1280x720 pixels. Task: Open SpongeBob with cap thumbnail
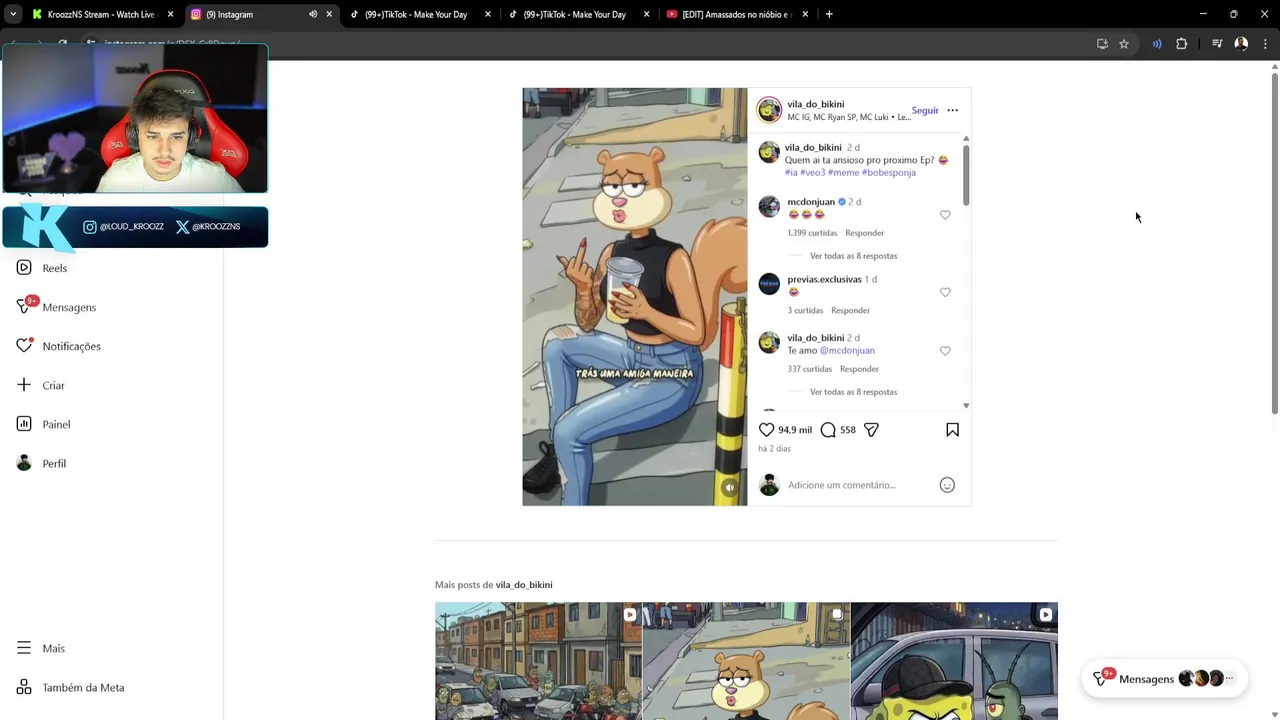coord(954,661)
